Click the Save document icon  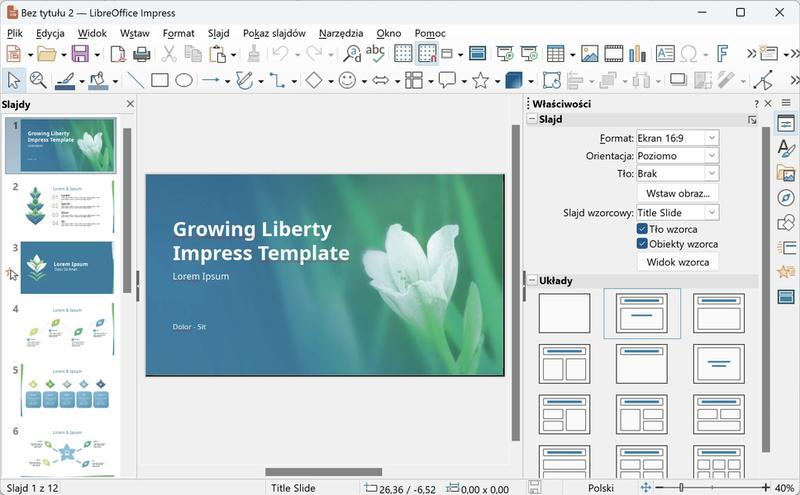coord(80,54)
